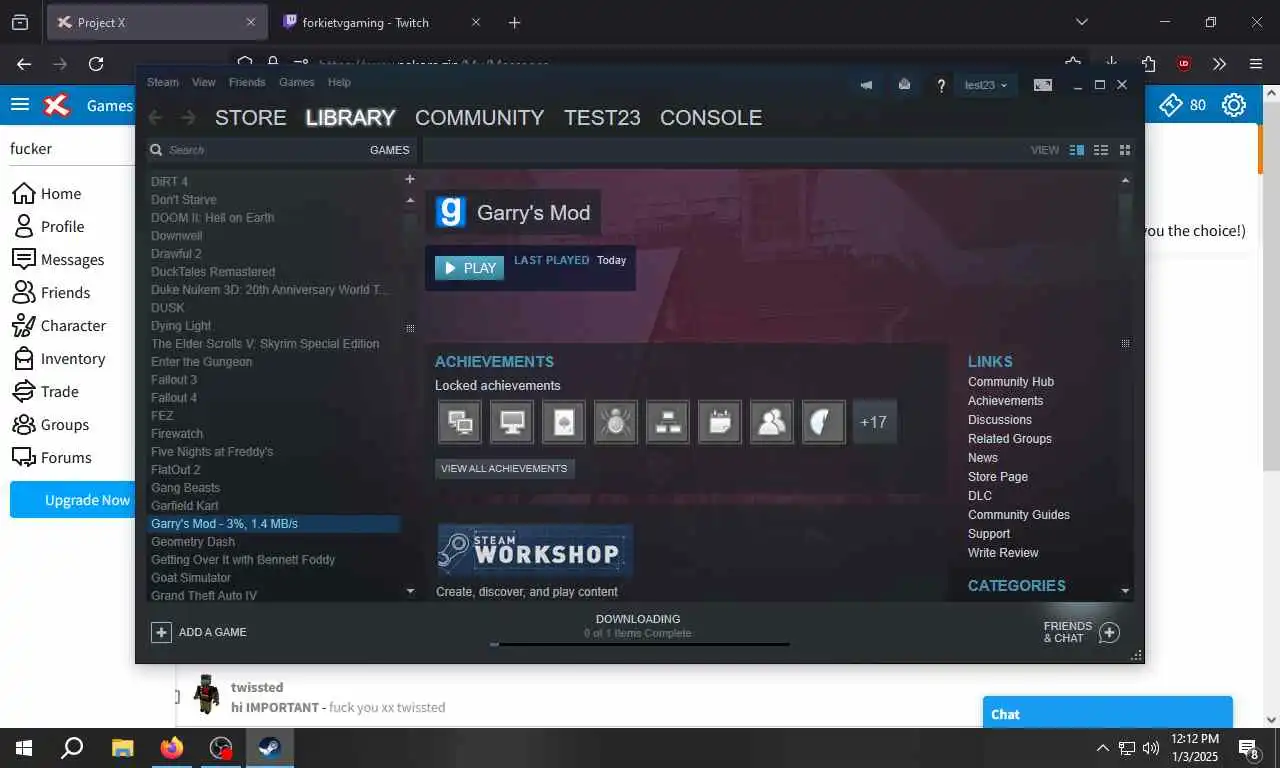Open the Steam inbox envelope icon

pos(904,85)
